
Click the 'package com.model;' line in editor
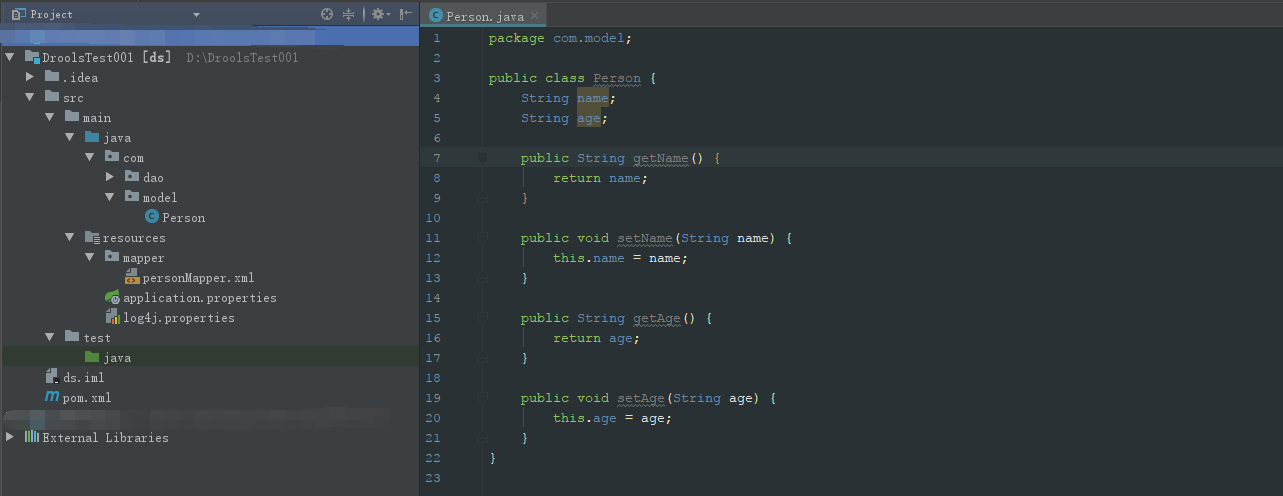560,38
